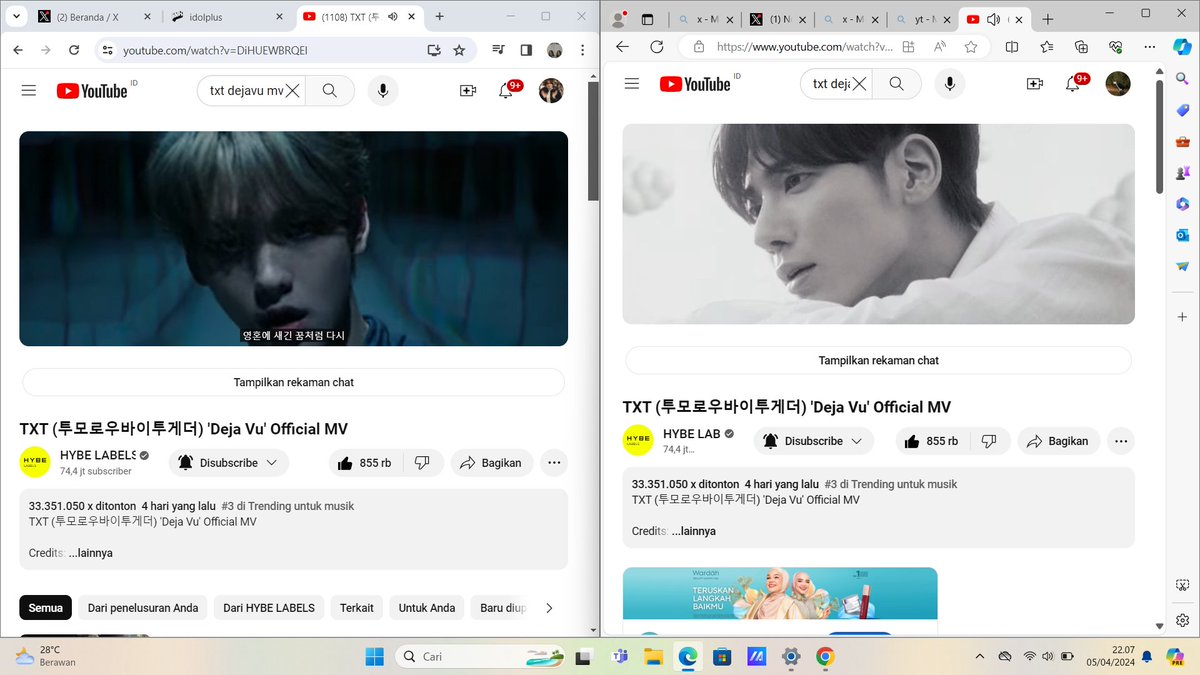
Task: Open HYBE LABELS channel name in Chrome
Action: click(x=98, y=455)
